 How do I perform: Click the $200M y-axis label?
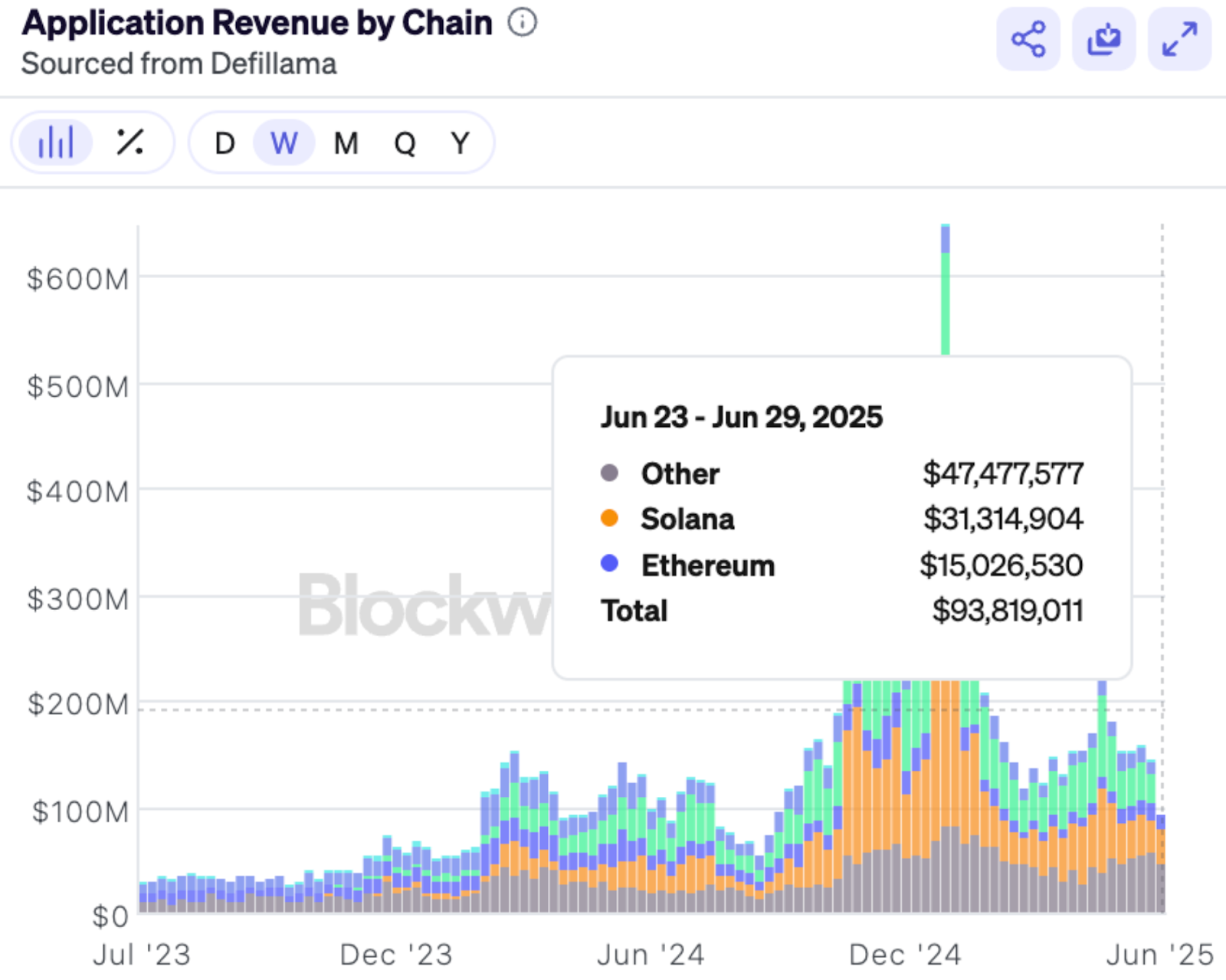click(x=78, y=704)
